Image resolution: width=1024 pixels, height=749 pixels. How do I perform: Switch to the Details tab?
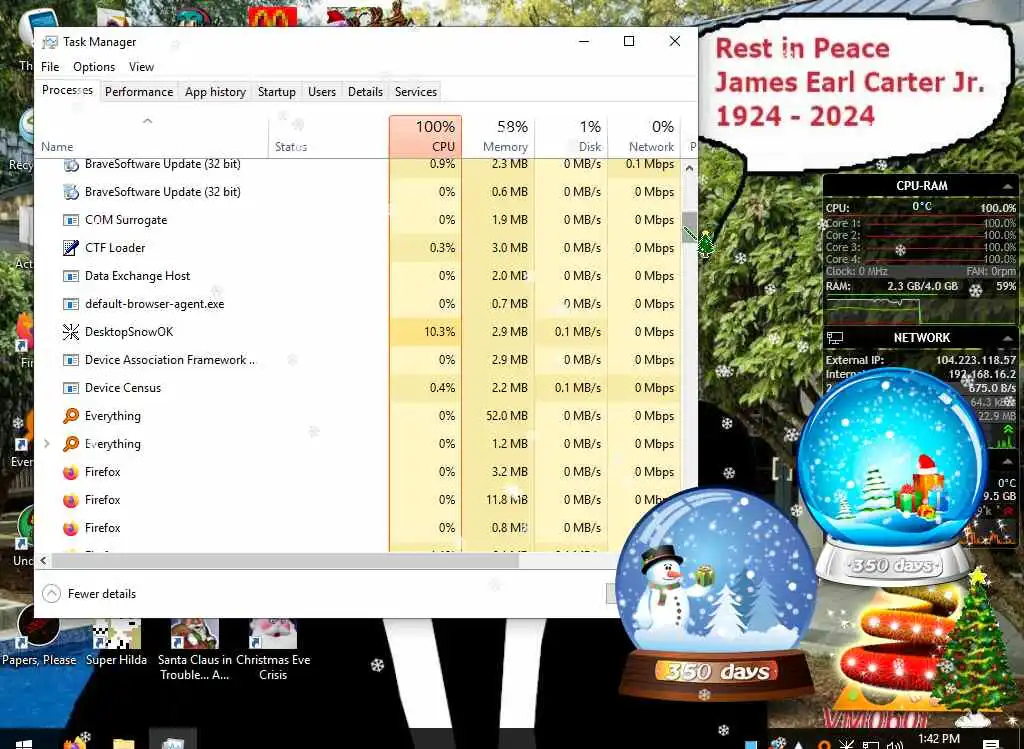pyautogui.click(x=365, y=92)
